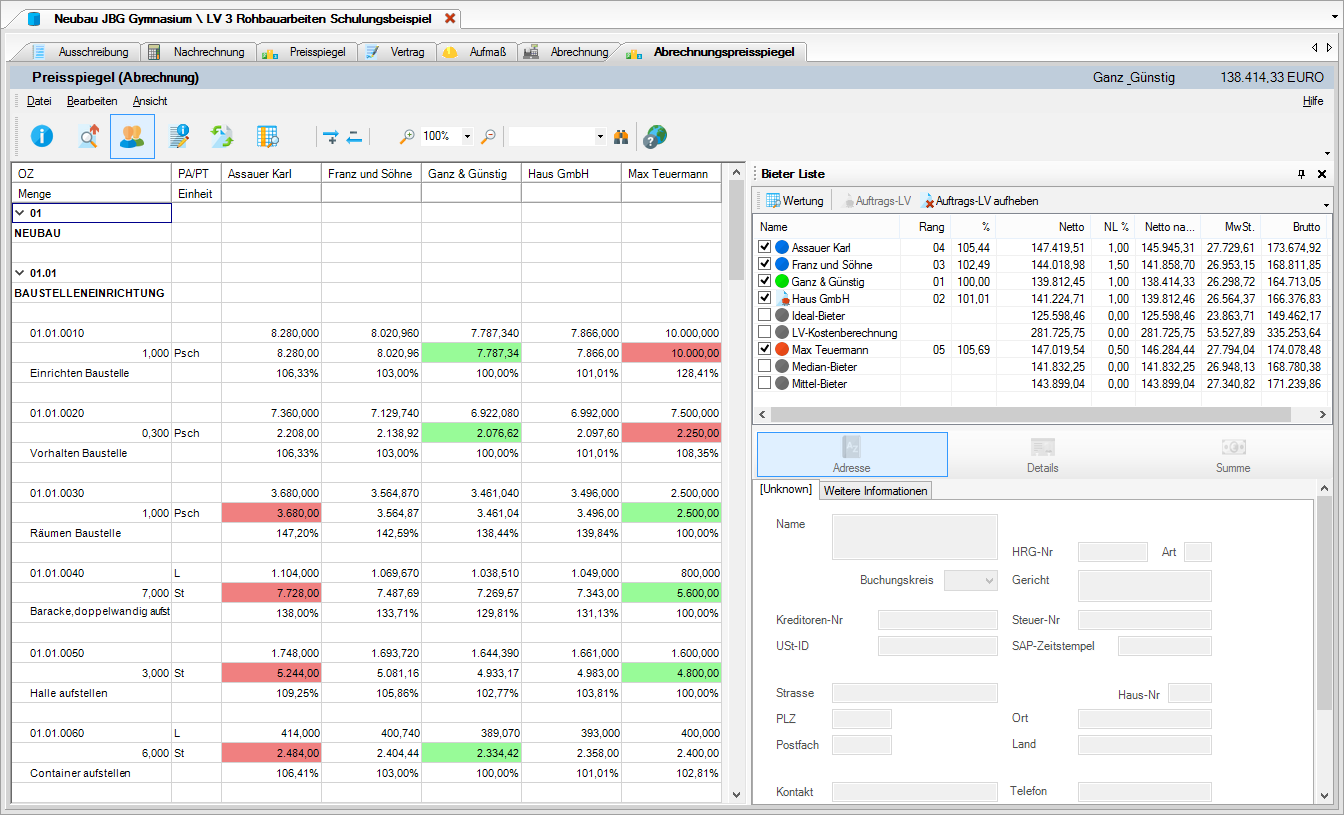Open the Details section button

pyautogui.click(x=1043, y=455)
